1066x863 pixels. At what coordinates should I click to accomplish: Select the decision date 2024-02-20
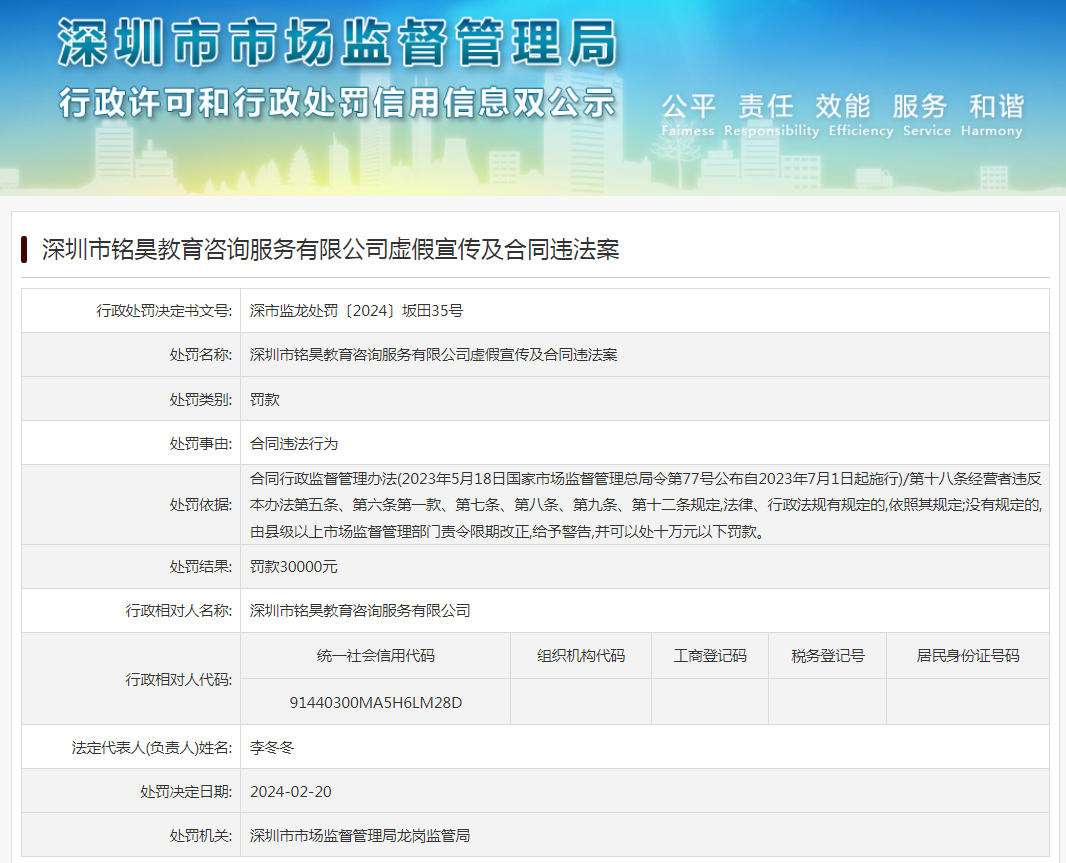[x=290, y=792]
